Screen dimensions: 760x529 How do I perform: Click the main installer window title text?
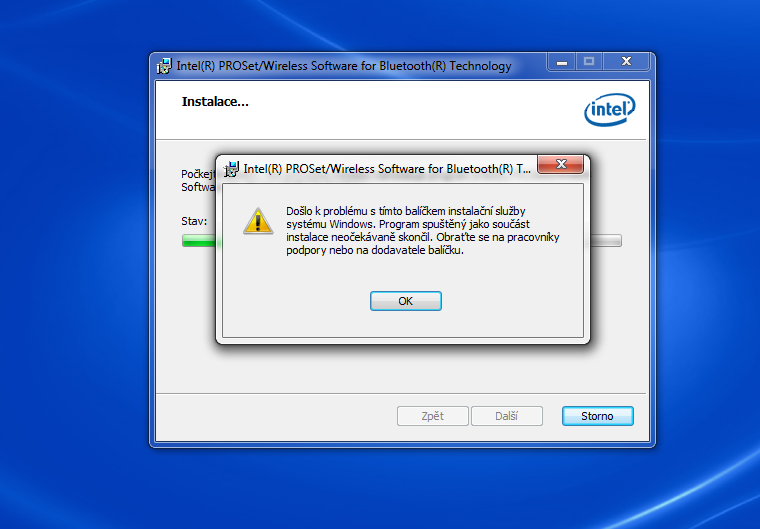344,66
